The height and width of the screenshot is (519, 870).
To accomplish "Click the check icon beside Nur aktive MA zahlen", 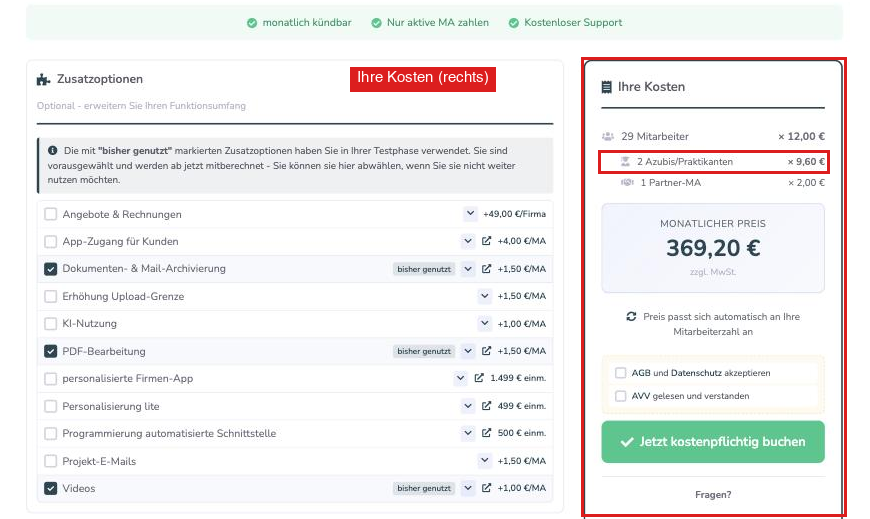I will tap(376, 23).
